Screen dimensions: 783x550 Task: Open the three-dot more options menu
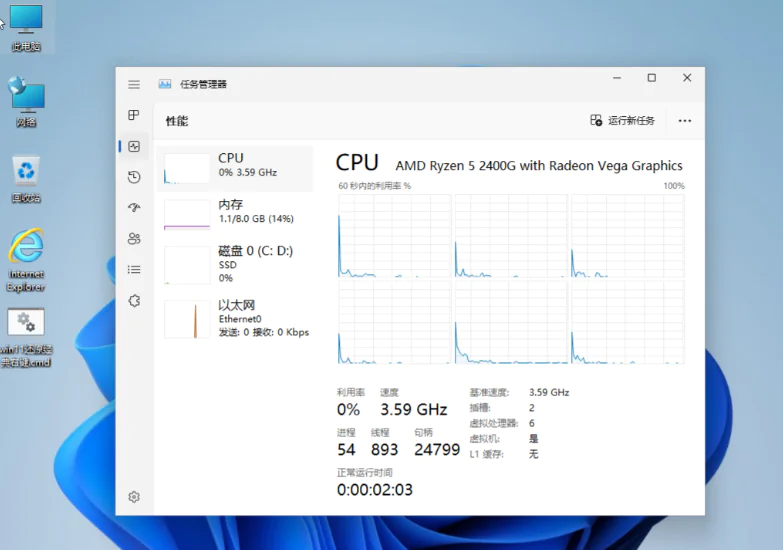pos(685,121)
